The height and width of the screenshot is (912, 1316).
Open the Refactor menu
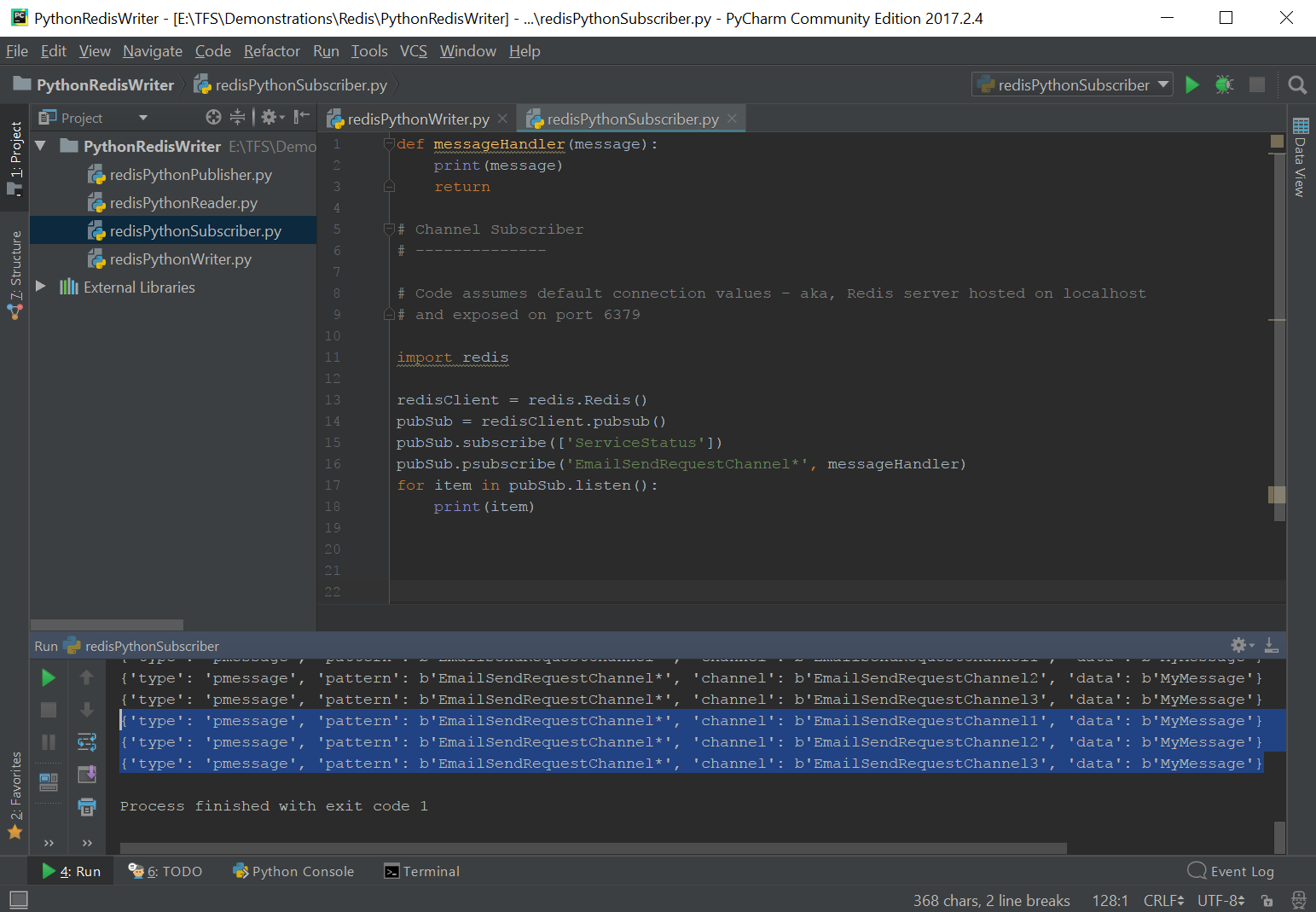click(272, 51)
